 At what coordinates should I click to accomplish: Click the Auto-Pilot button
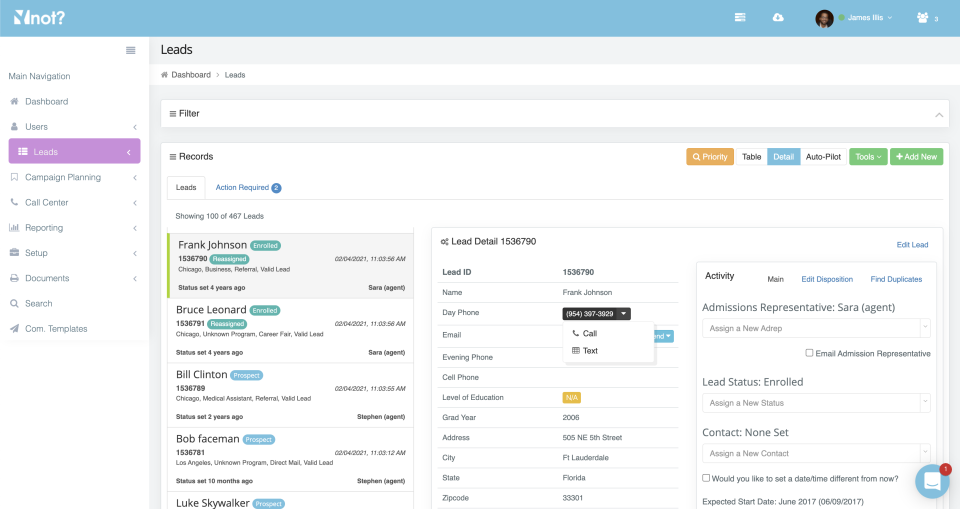[823, 157]
